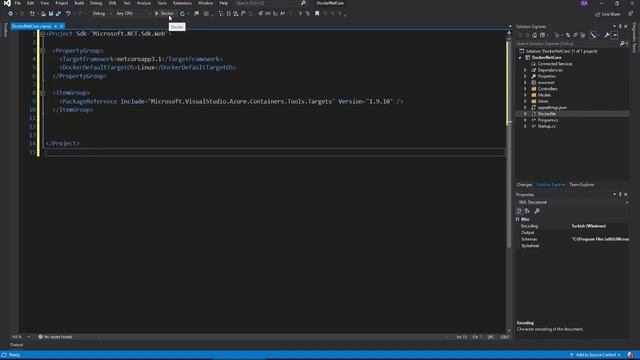Click the Properties wrench icon in Solution Explorer toolbar
Viewport: 640px width, 360px height.
click(x=607, y=35)
